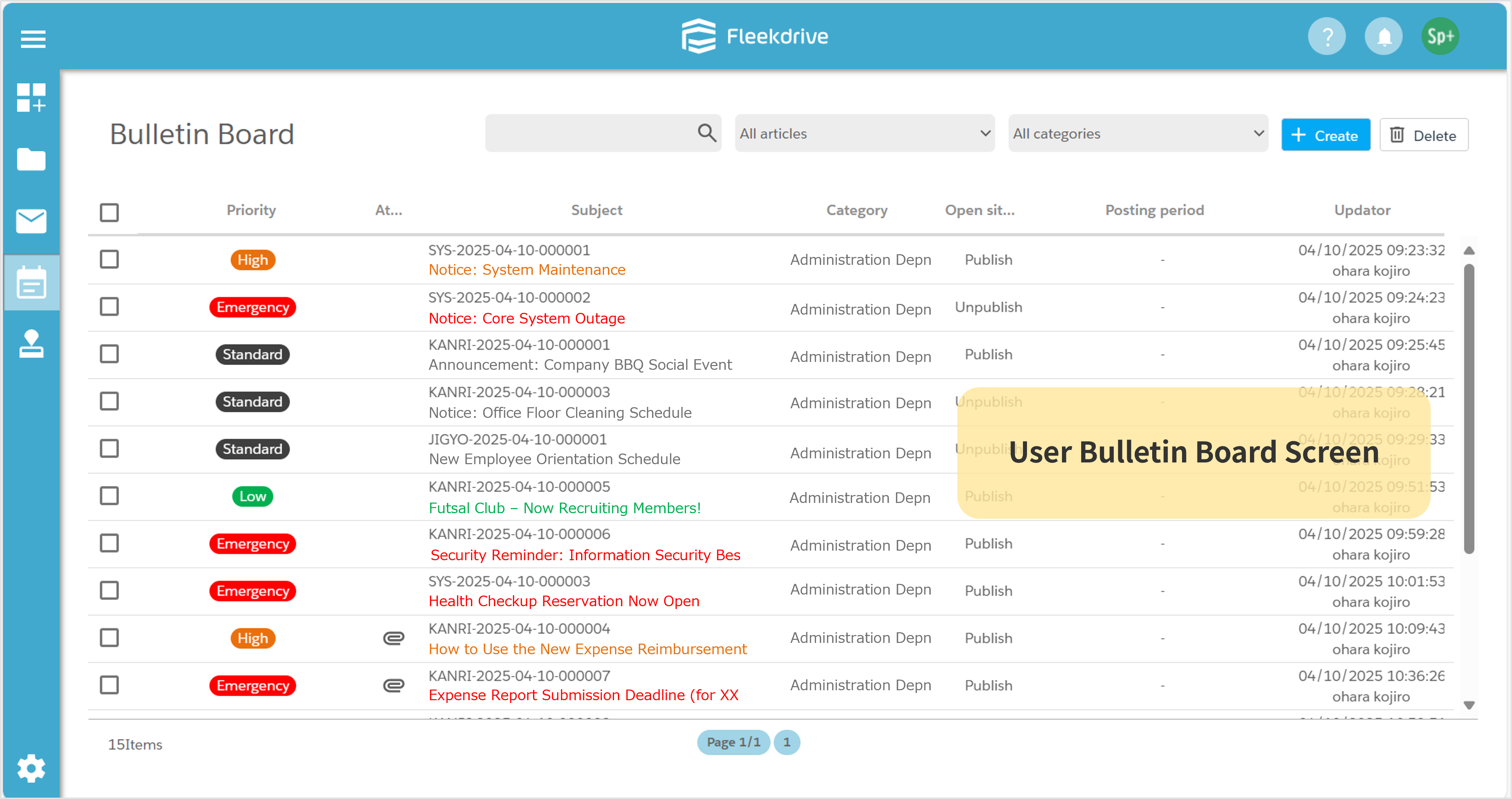Check the New Employee Orientation row checkbox
1512x799 pixels.
(x=109, y=448)
